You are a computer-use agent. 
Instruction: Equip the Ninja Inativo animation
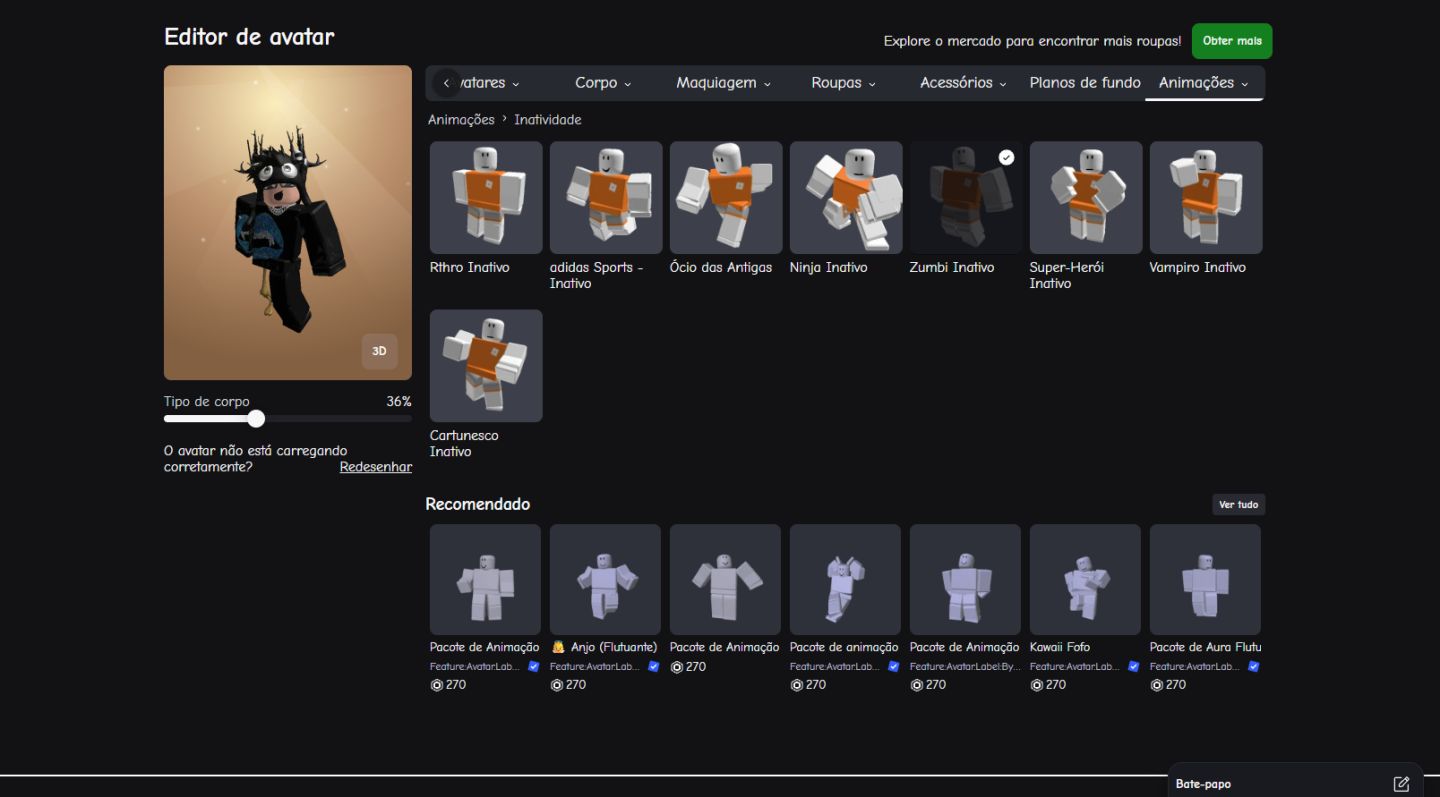[x=846, y=197]
